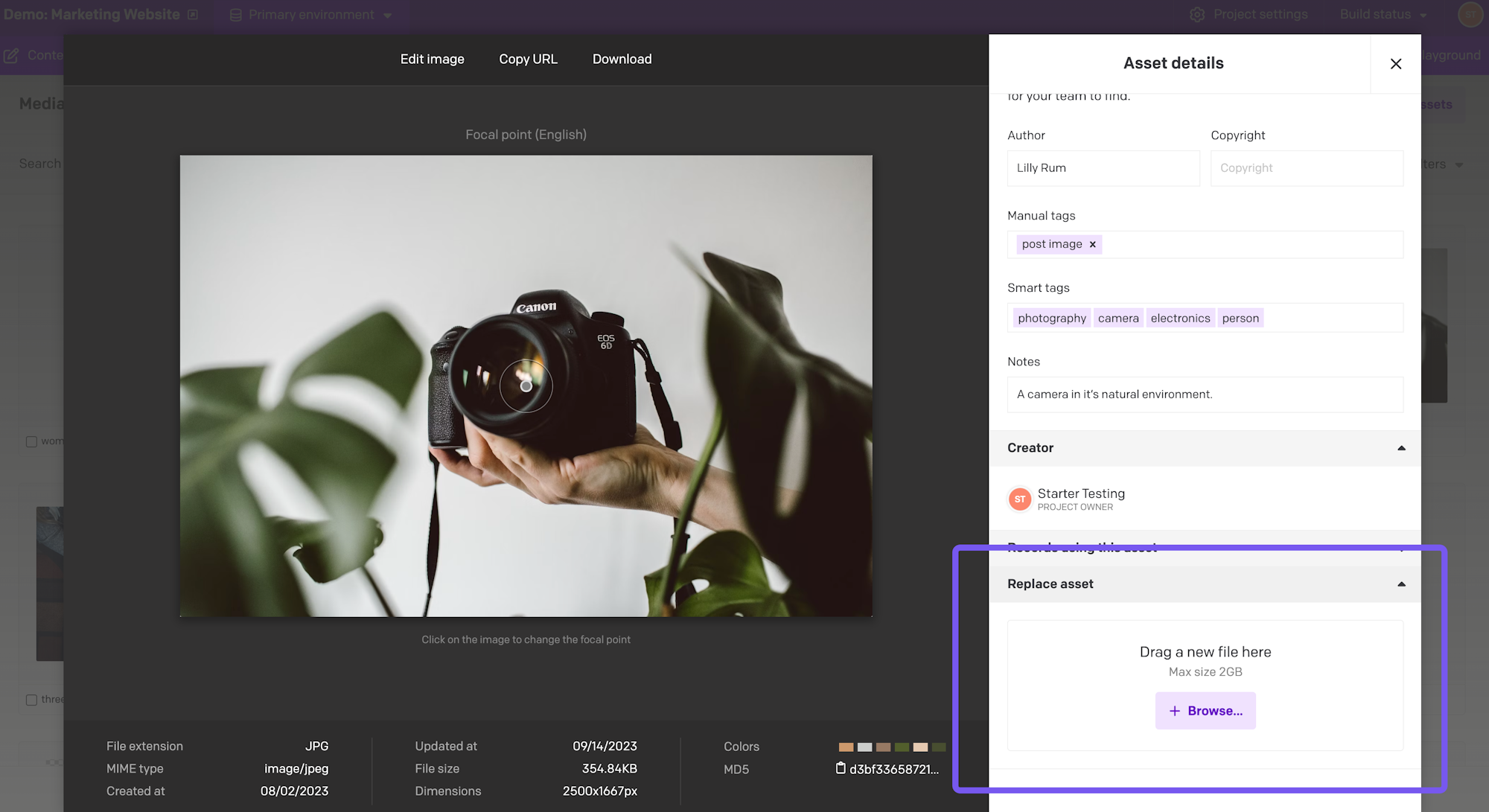The width and height of the screenshot is (1489, 812).
Task: Select Copy URL in top bar
Action: (528, 59)
